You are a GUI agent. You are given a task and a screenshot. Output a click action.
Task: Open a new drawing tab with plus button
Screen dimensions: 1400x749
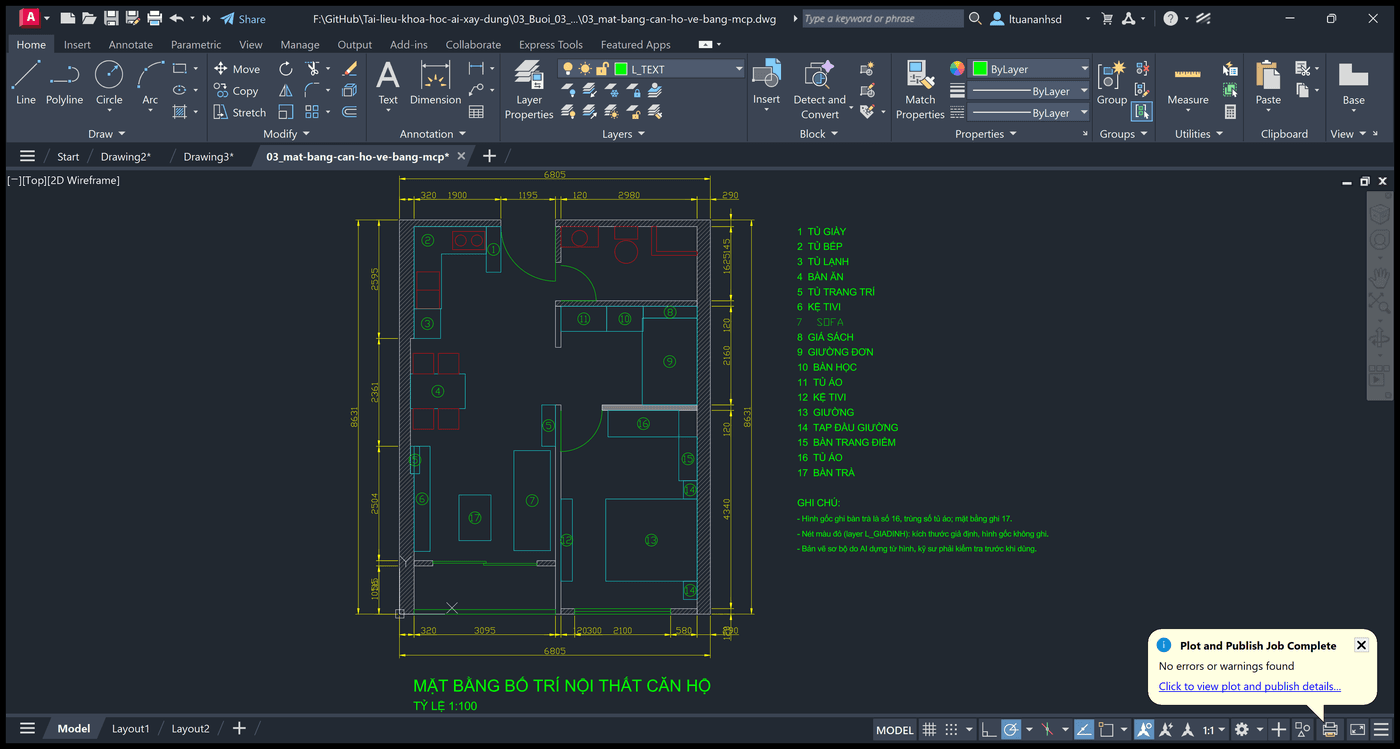click(x=489, y=156)
